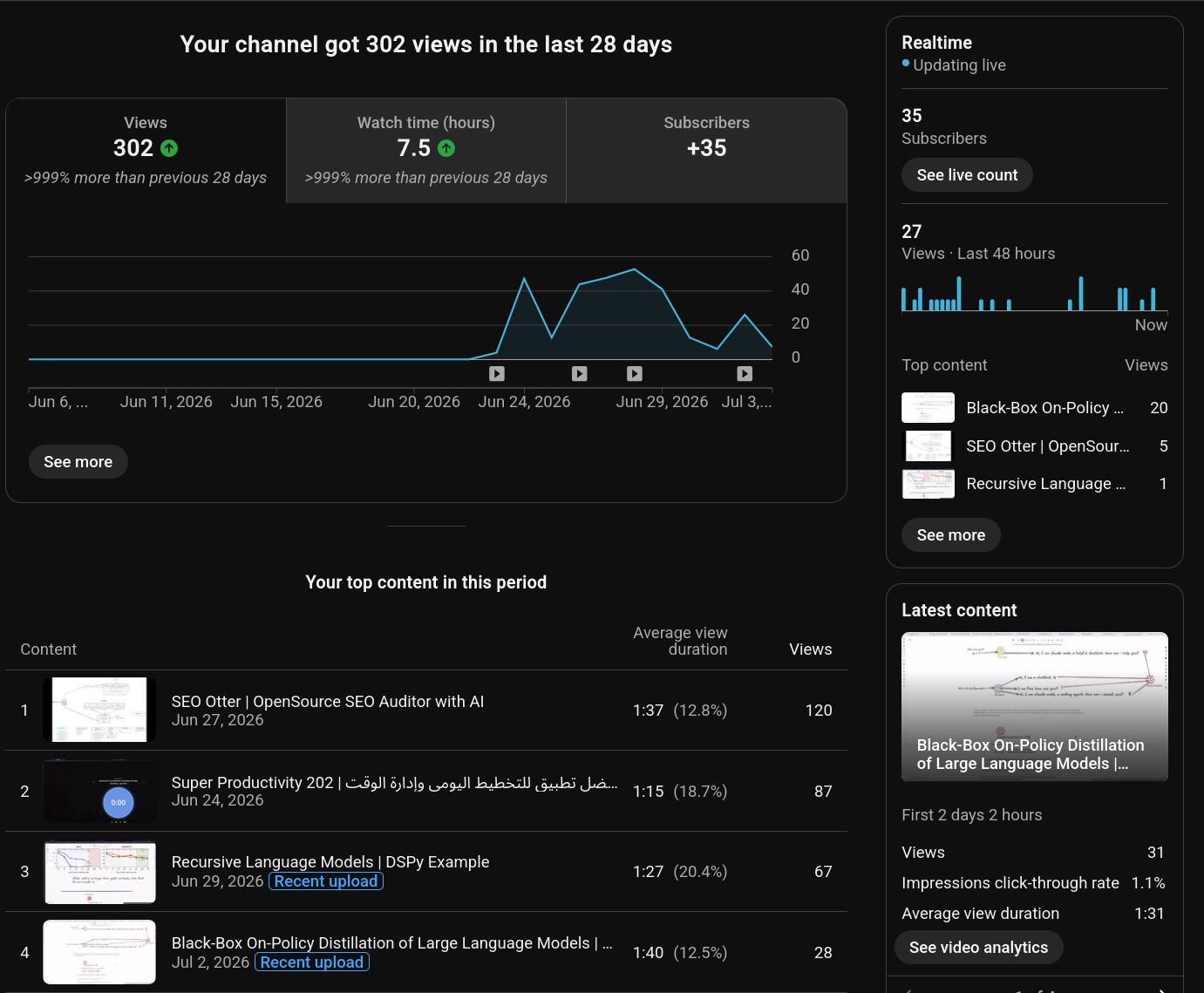Click the Last 48 hours realtime bar chart
Image resolution: width=1204 pixels, height=993 pixels.
click(x=1035, y=294)
